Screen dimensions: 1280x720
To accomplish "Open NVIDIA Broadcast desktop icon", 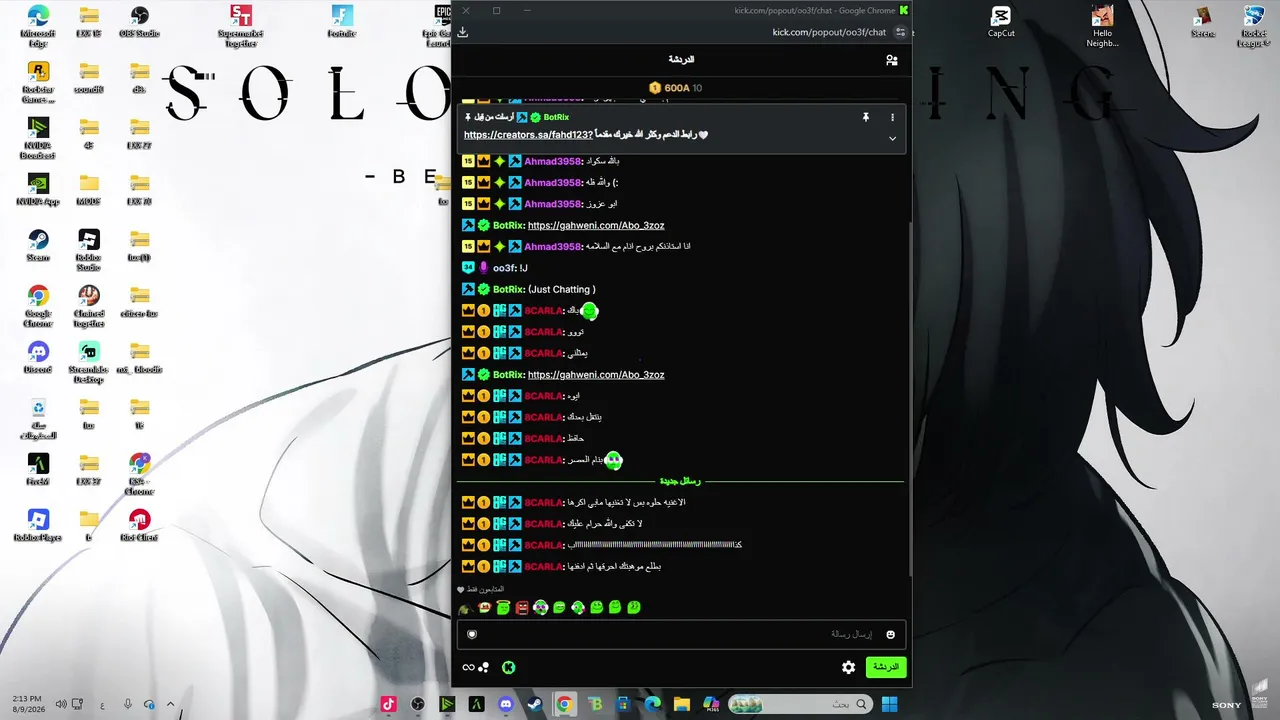I will [38, 138].
